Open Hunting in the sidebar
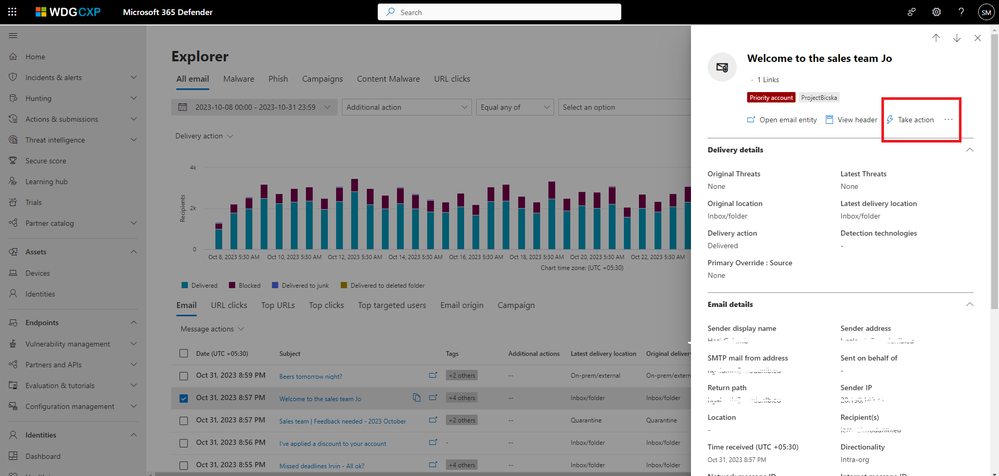Viewport: 999px width, 476px height. pos(38,98)
